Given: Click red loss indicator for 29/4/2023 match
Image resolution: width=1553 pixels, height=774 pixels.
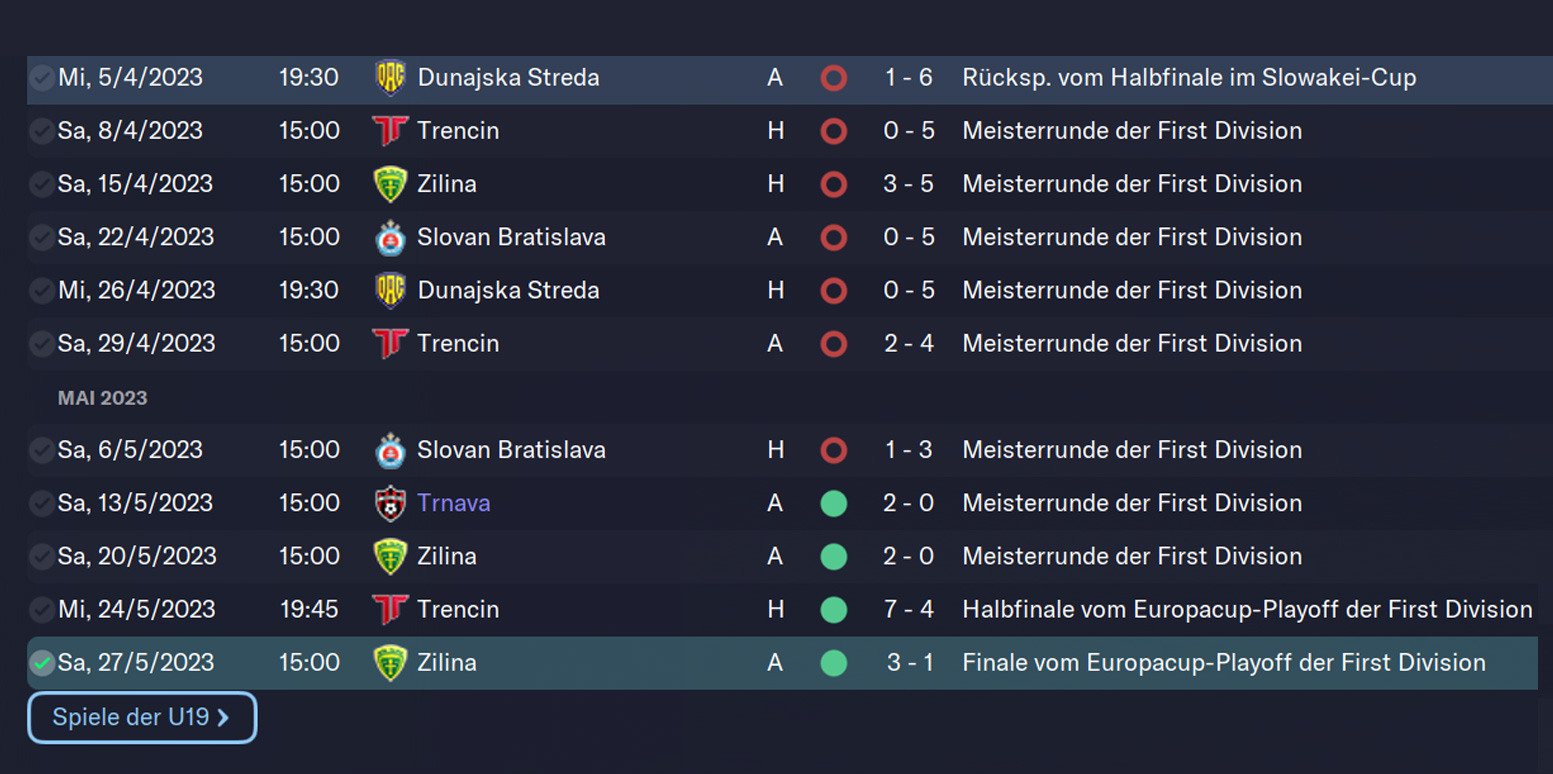Looking at the screenshot, I should pyautogui.click(x=833, y=344).
